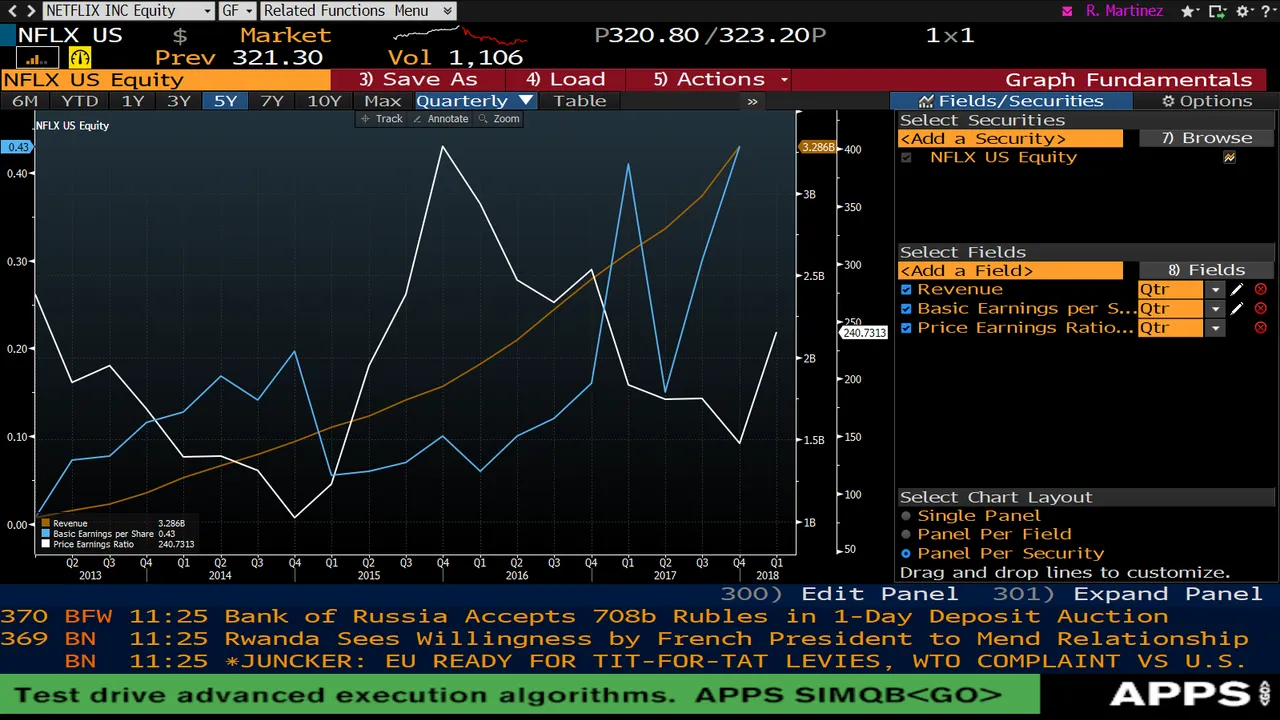This screenshot has width=1280, height=720.
Task: Select the 1Y time range tab
Action: click(x=133, y=101)
